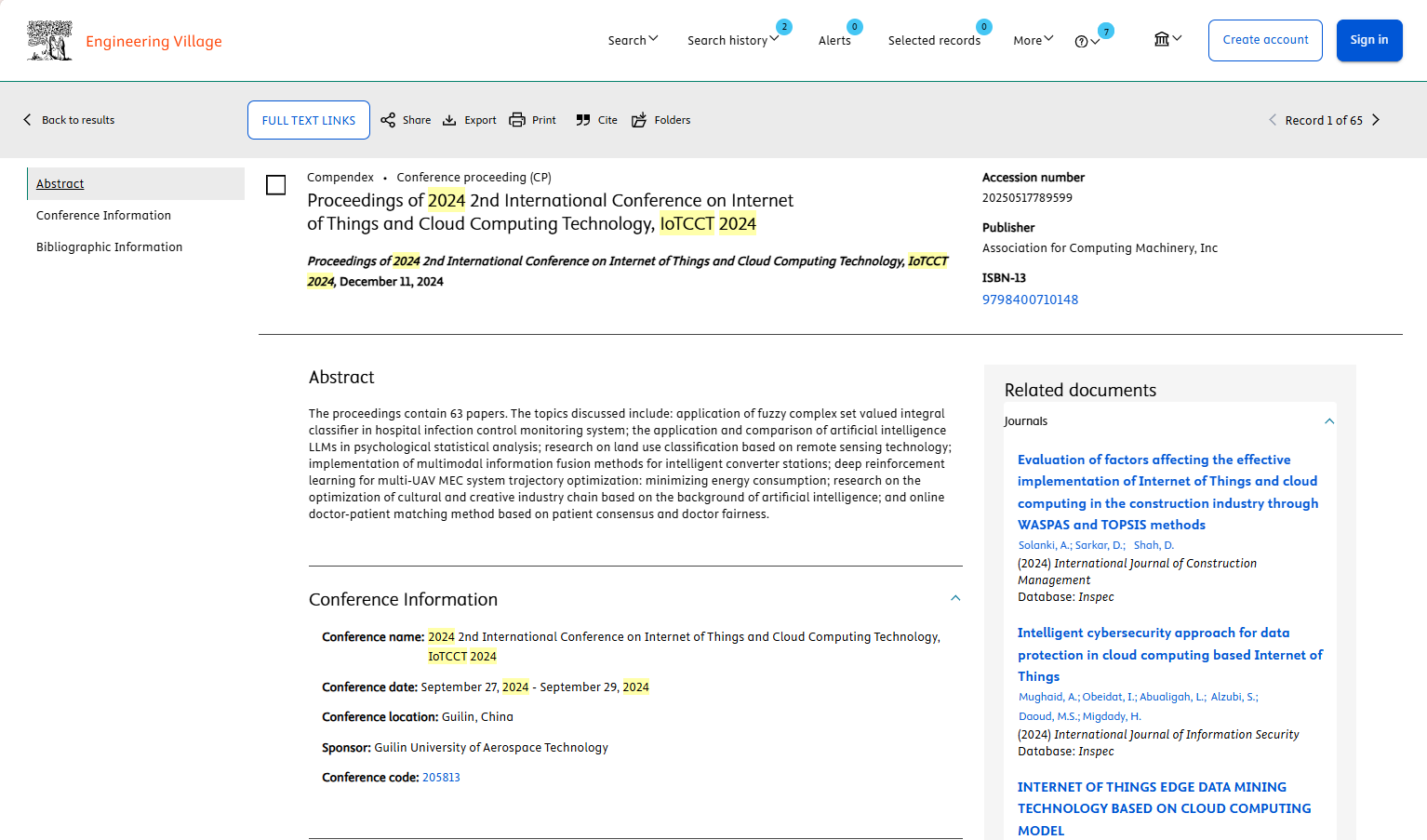
Task: Click the Export label in toolbar
Action: click(x=480, y=120)
